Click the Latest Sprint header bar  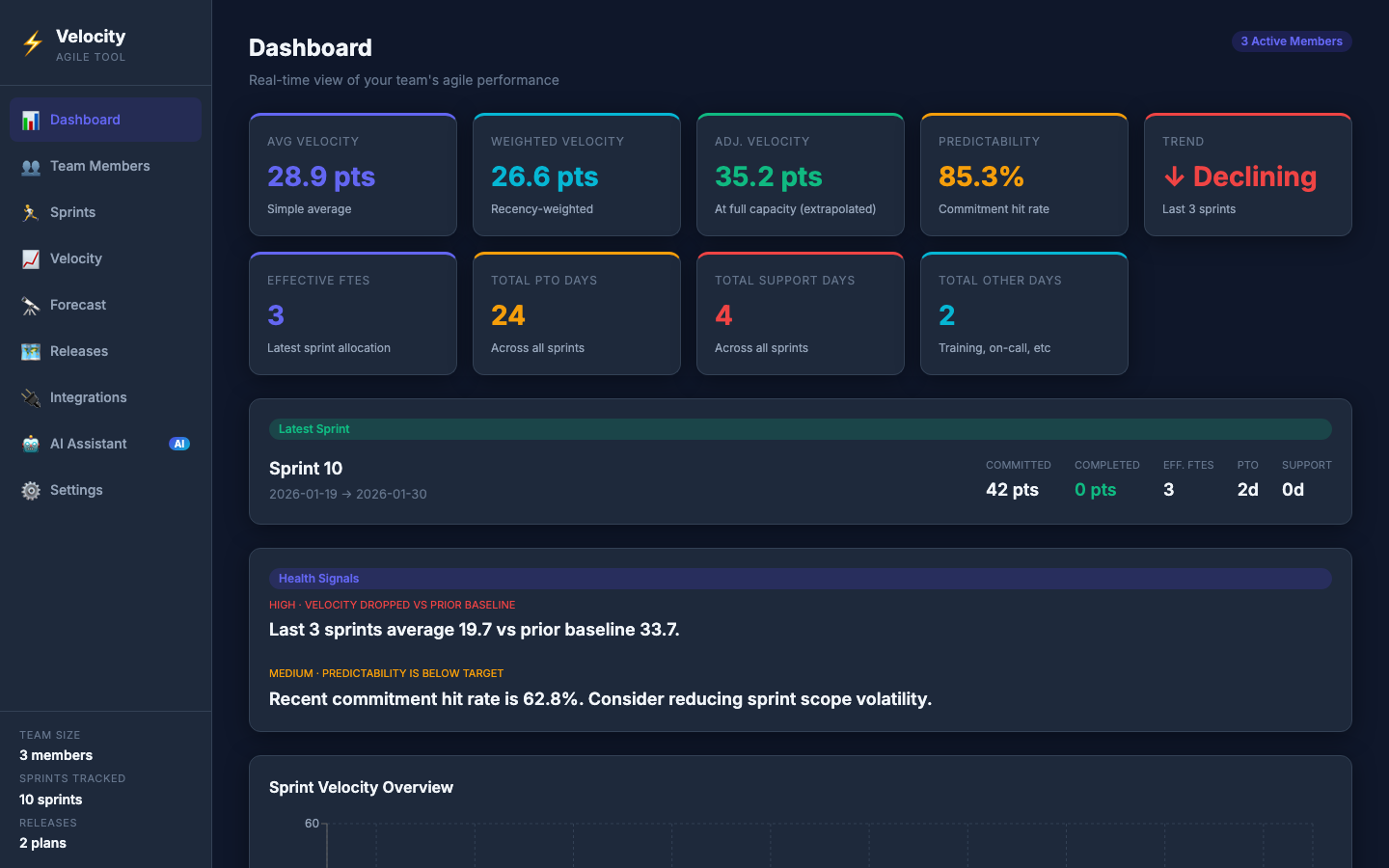pos(801,429)
